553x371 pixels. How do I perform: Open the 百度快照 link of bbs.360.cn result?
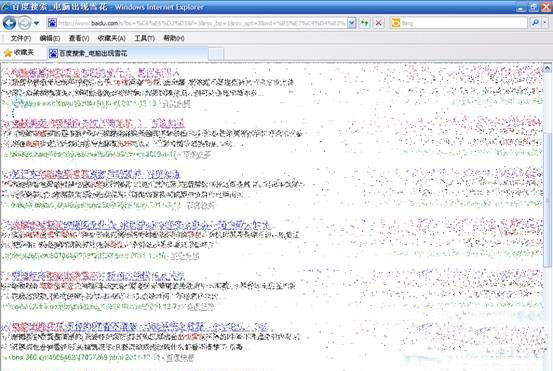click(180, 358)
